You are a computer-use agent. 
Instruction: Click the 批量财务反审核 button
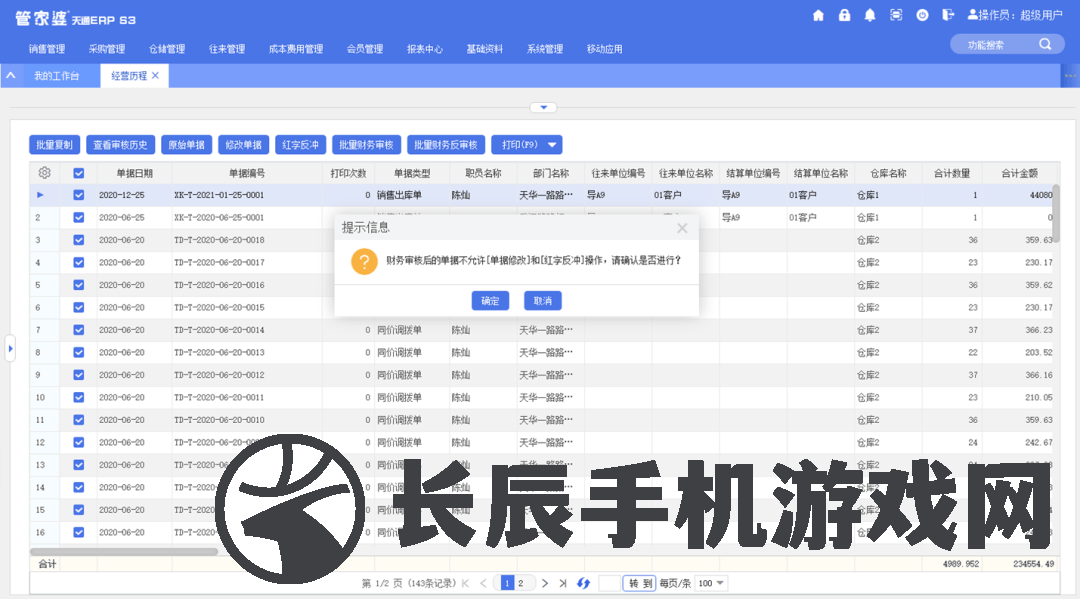point(446,145)
